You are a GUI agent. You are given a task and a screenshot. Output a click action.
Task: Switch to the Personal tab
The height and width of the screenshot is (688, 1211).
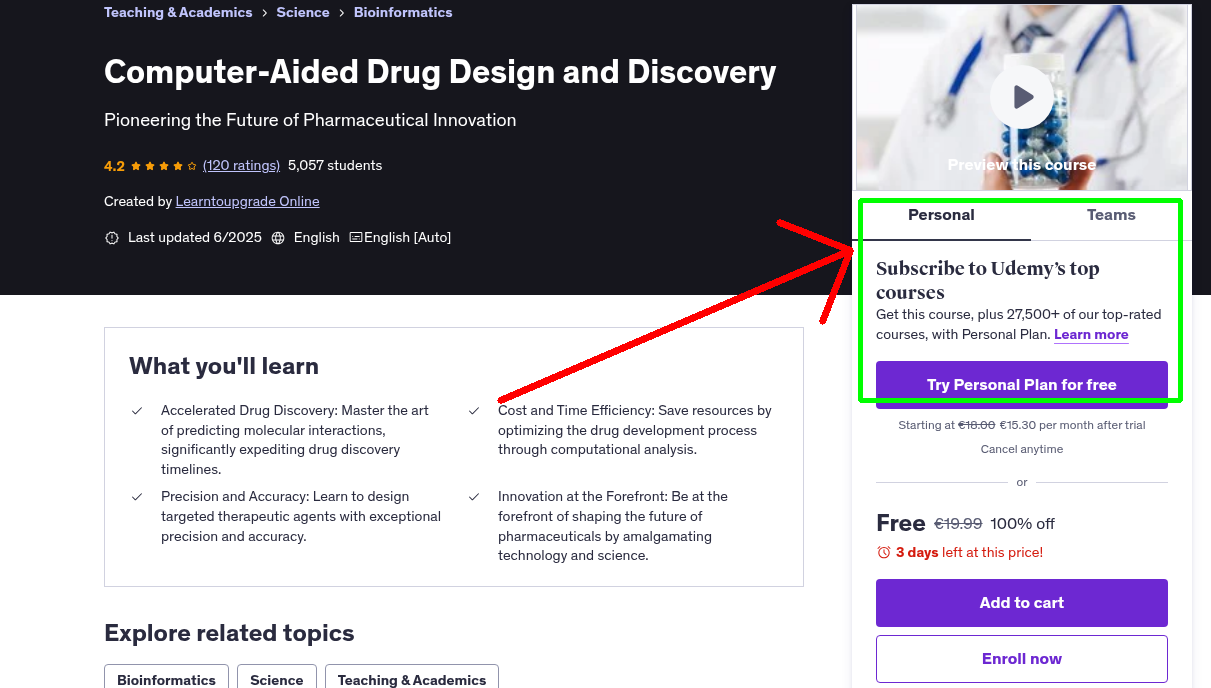[941, 215]
